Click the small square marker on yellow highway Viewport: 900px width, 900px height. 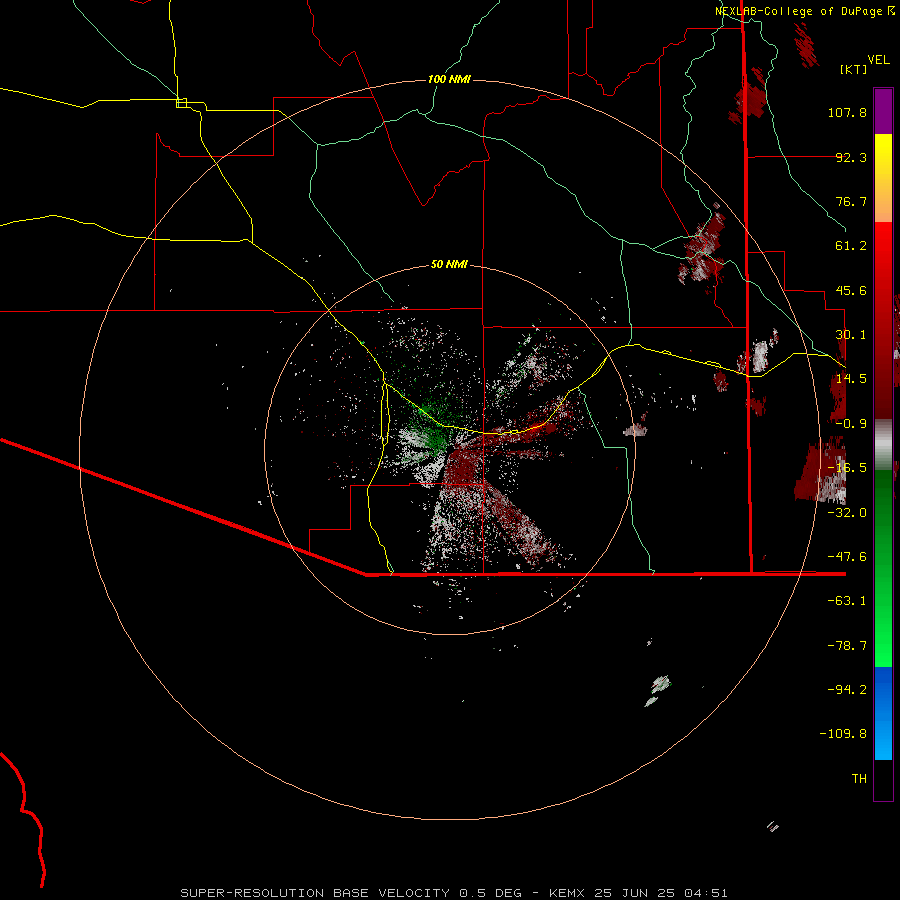tap(181, 103)
